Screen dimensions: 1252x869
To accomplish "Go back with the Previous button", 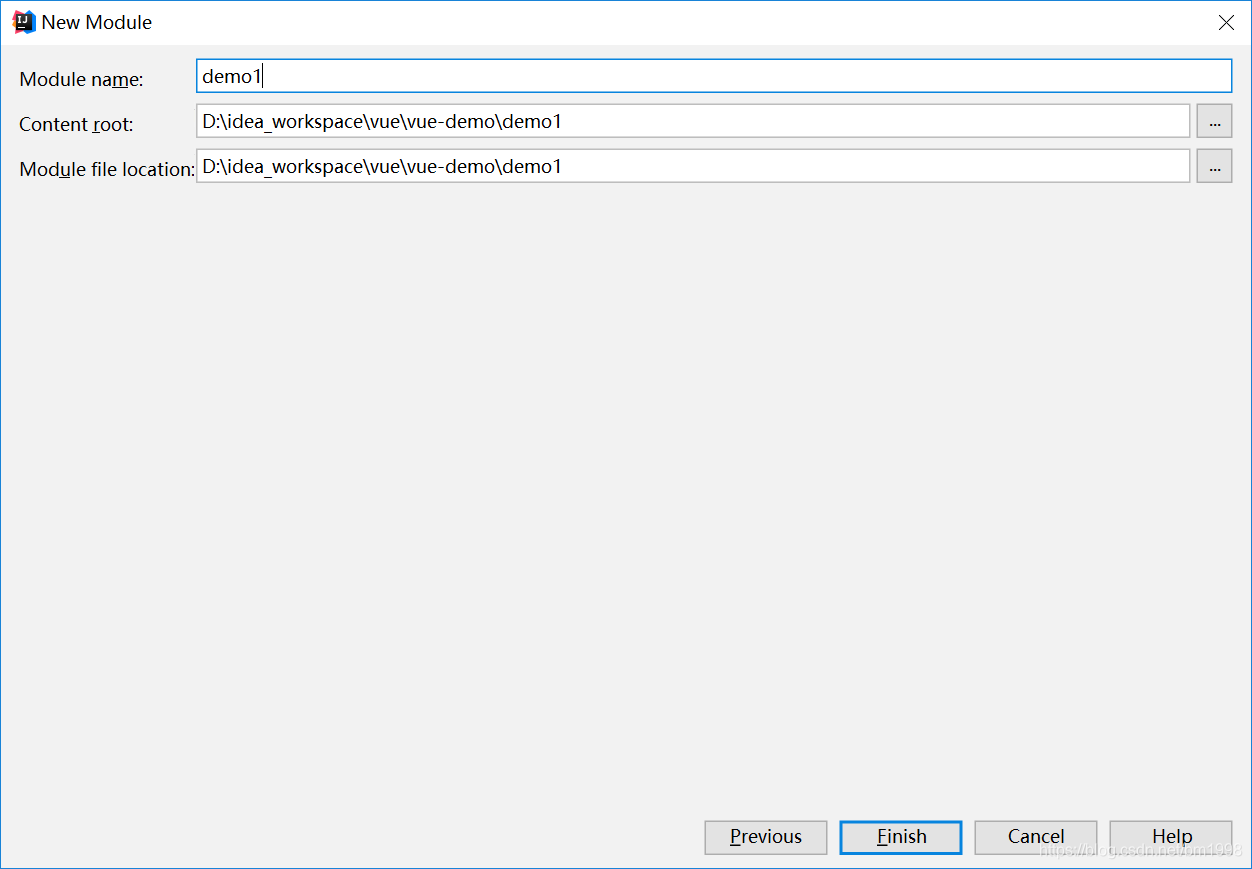I will [x=766, y=837].
